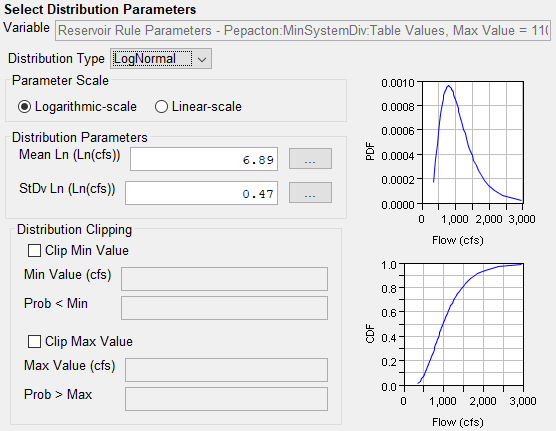Click the 'Distribution Clipping' group label
Image resolution: width=556 pixels, height=431 pixels.
pyautogui.click(x=74, y=230)
